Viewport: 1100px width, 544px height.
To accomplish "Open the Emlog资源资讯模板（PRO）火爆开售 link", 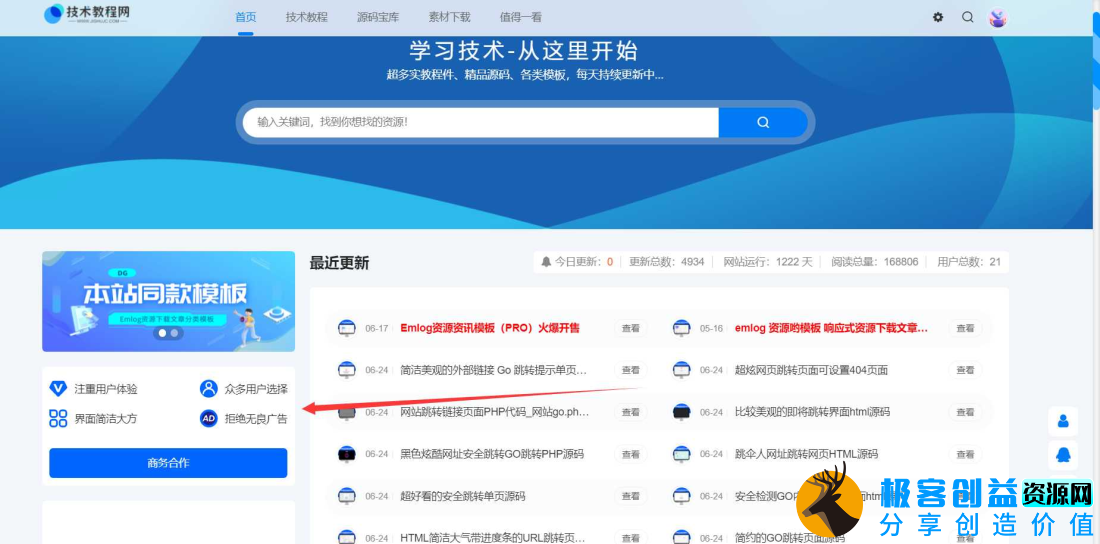I will pyautogui.click(x=490, y=328).
